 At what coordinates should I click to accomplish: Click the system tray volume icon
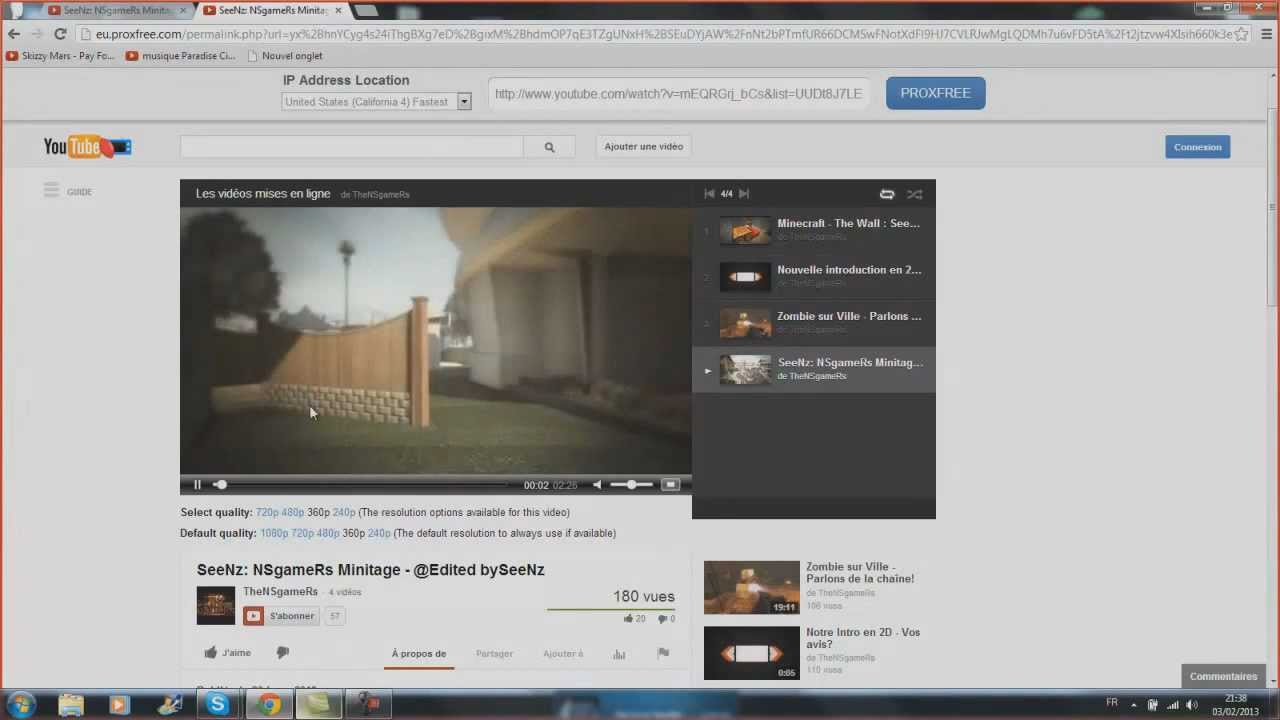[x=1192, y=705]
